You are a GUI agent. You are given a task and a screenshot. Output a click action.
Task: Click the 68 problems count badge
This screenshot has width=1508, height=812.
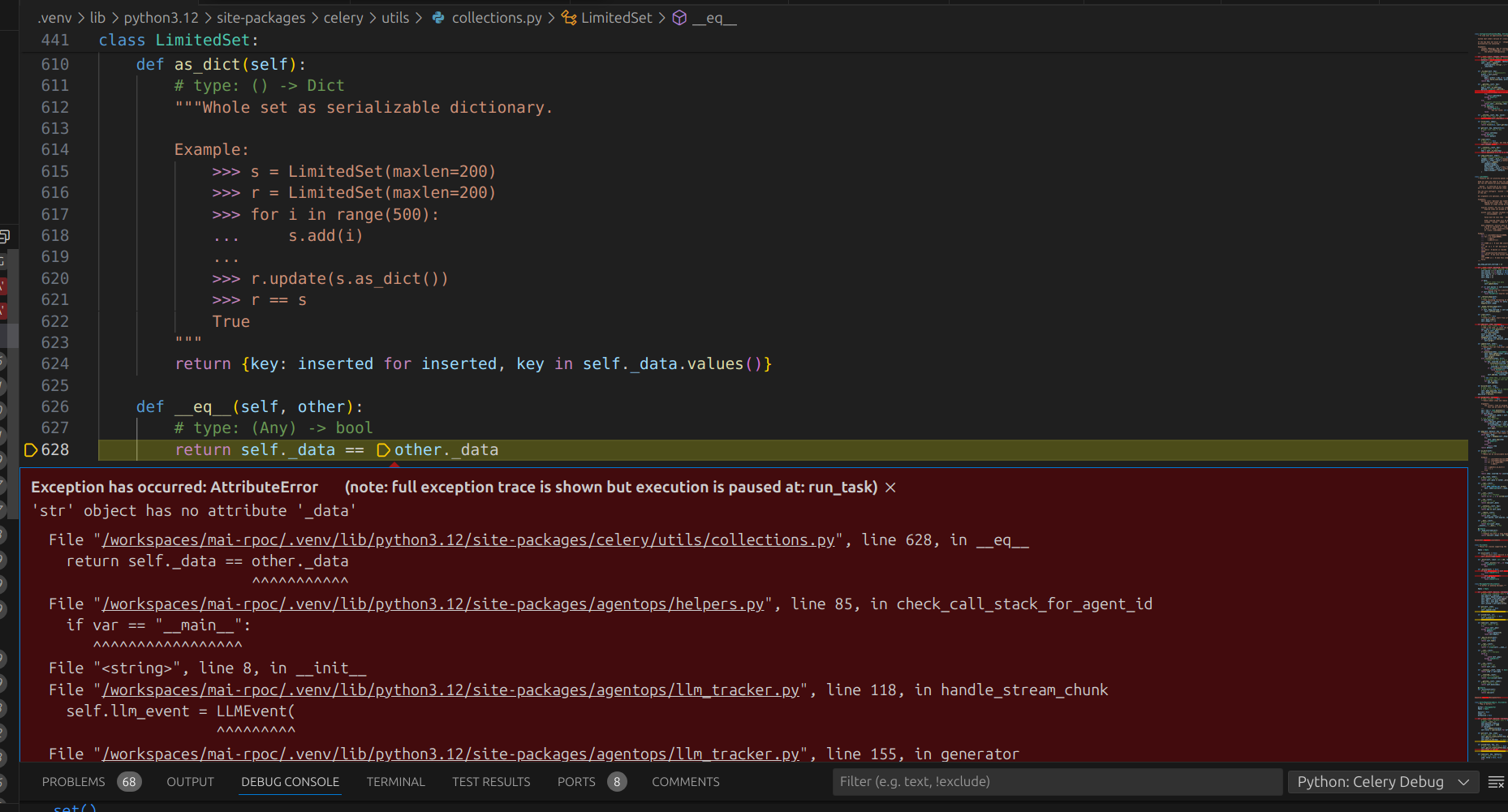(129, 782)
